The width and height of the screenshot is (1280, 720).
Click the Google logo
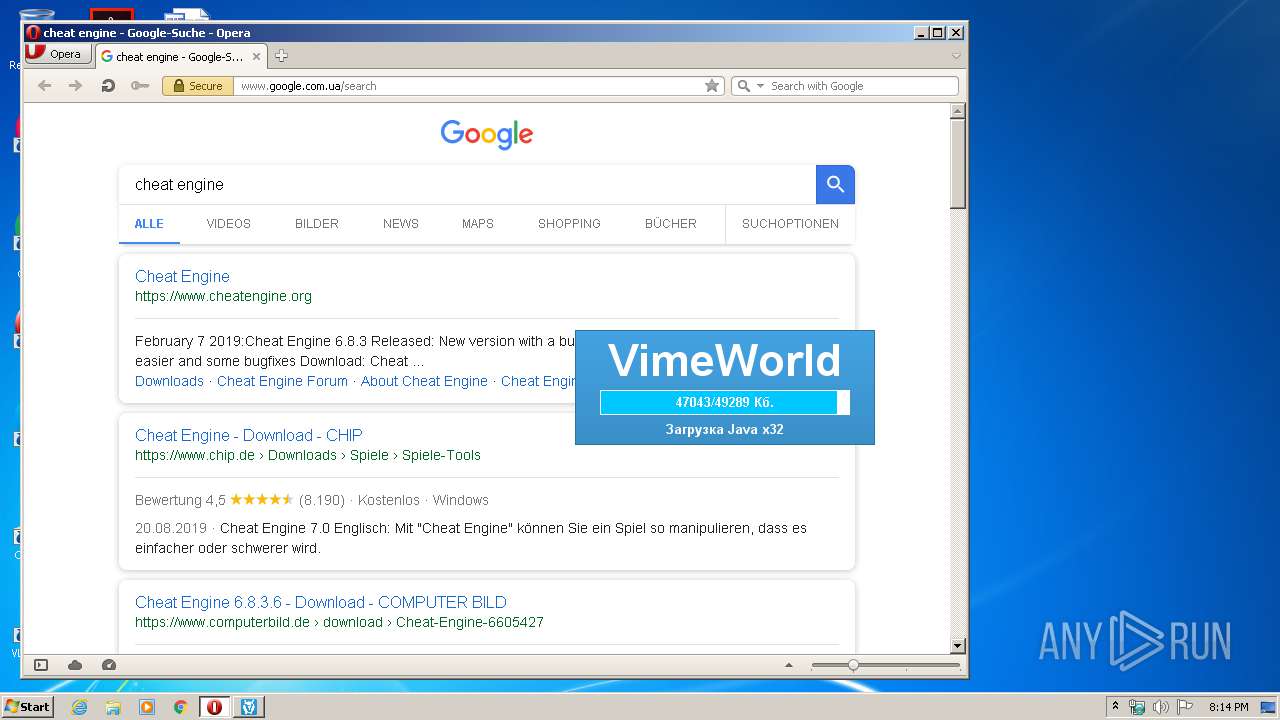pyautogui.click(x=487, y=134)
